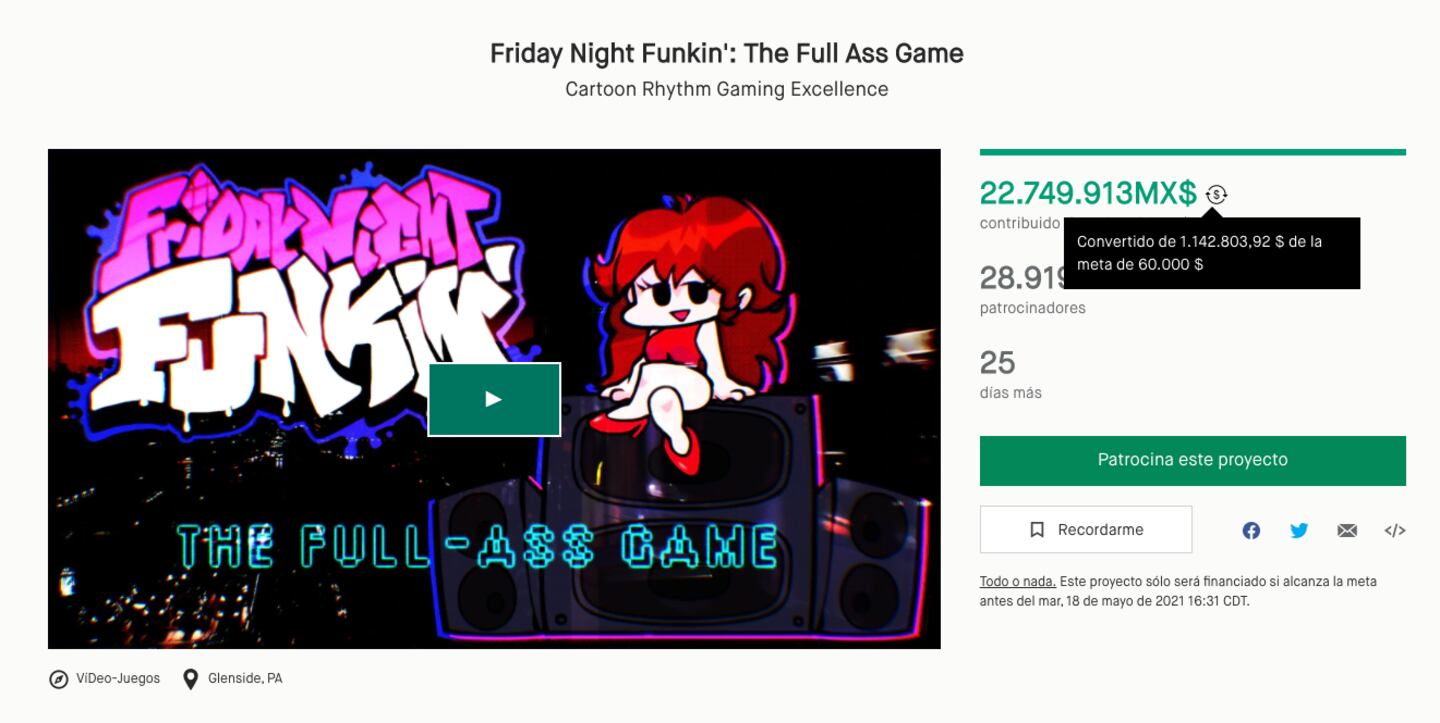Share the project on Twitter
The width and height of the screenshot is (1440, 723).
point(1299,531)
